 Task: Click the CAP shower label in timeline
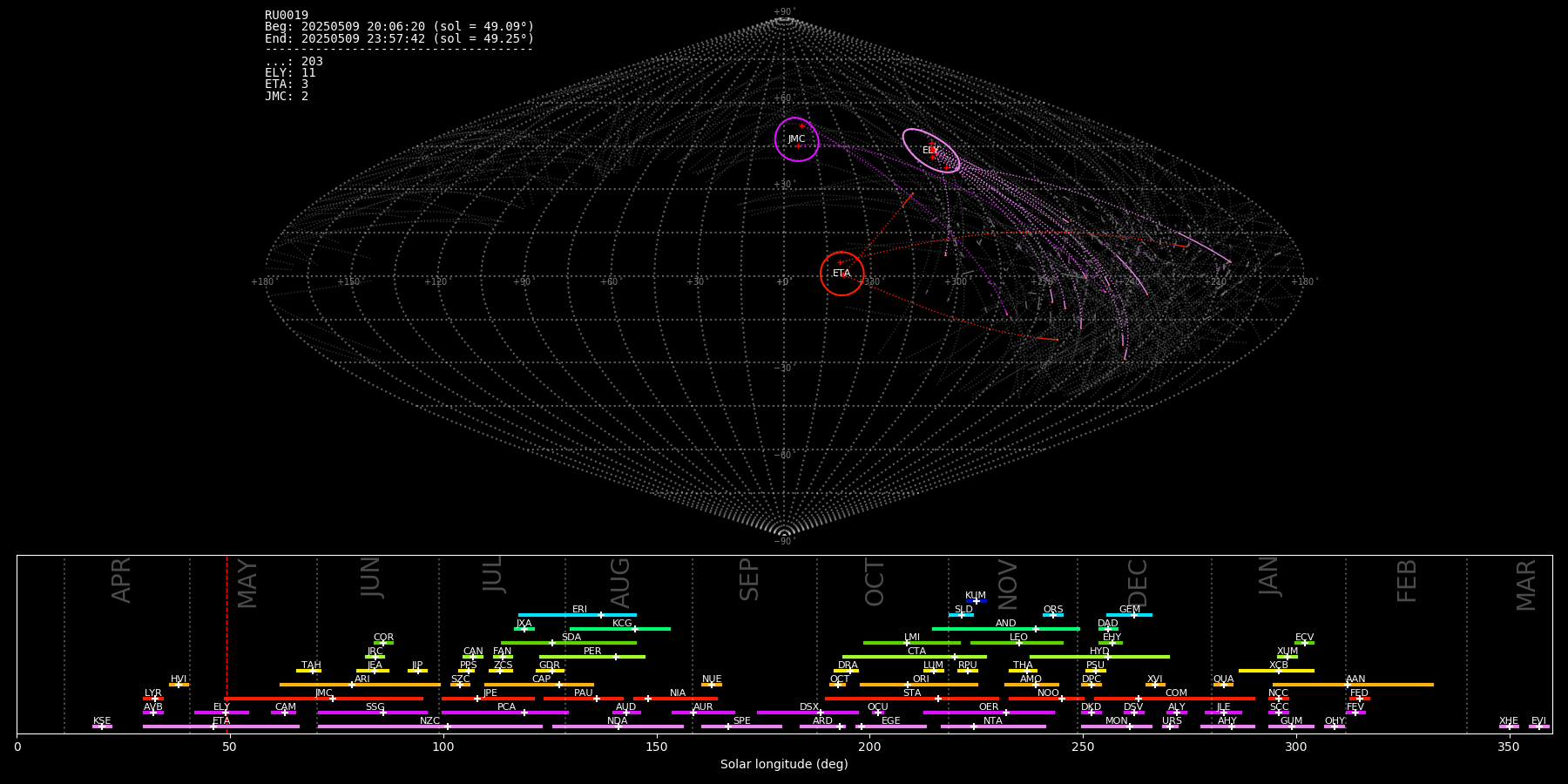542,679
